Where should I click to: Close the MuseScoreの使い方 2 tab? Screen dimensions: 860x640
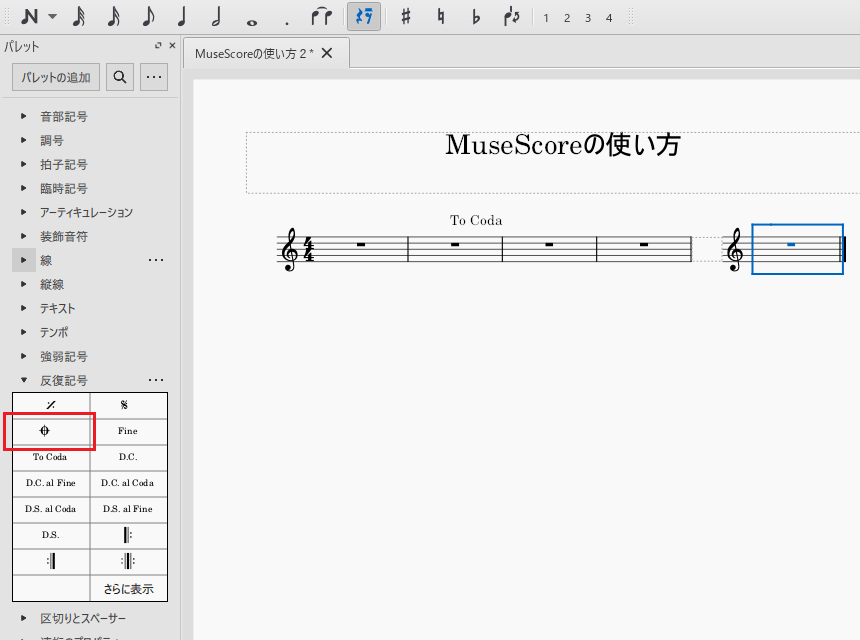tap(327, 53)
